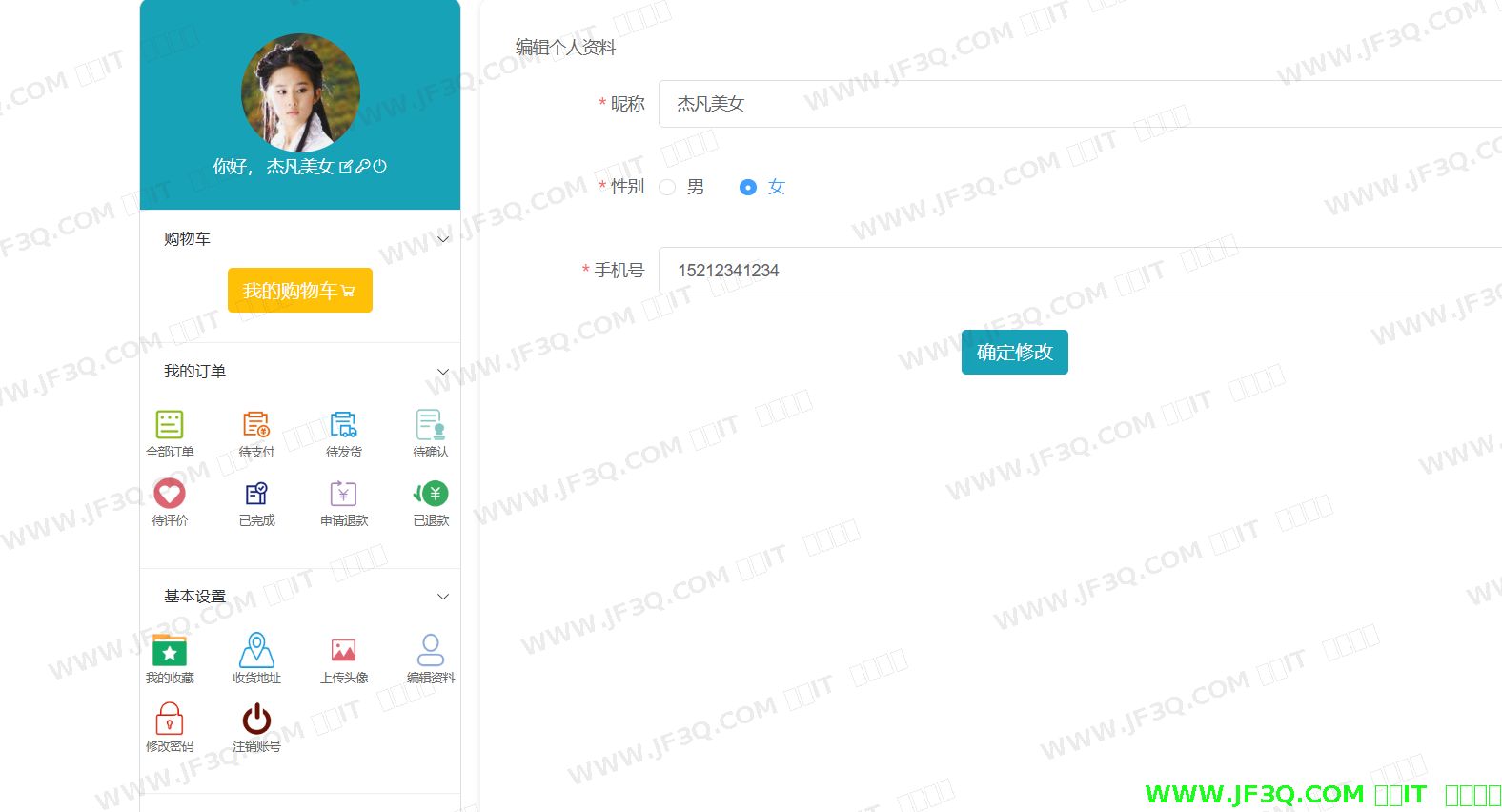Select 女 gender radio button
Screen dimensions: 1502x812
748,188
